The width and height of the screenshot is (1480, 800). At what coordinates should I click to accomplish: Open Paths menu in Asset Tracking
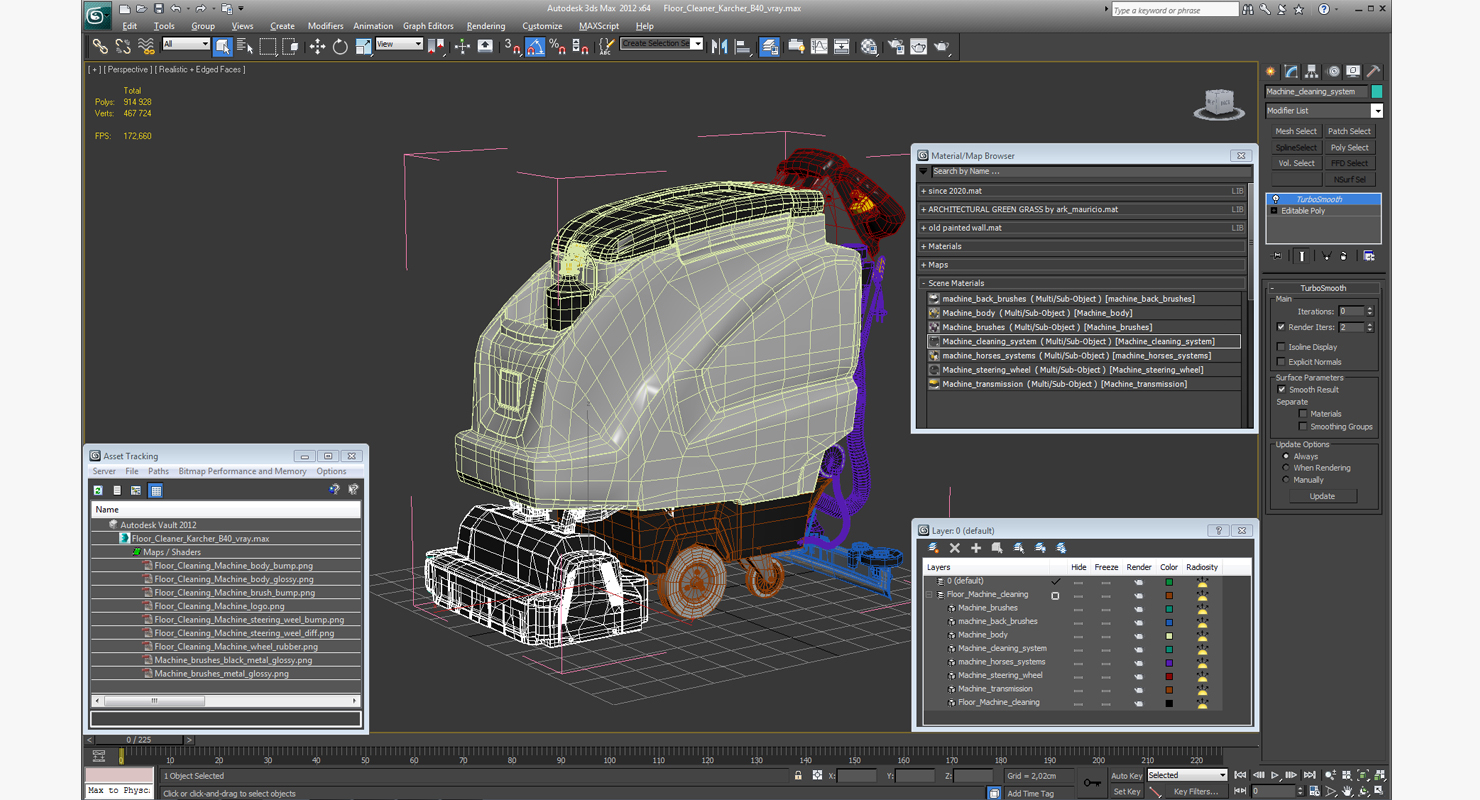pos(158,471)
